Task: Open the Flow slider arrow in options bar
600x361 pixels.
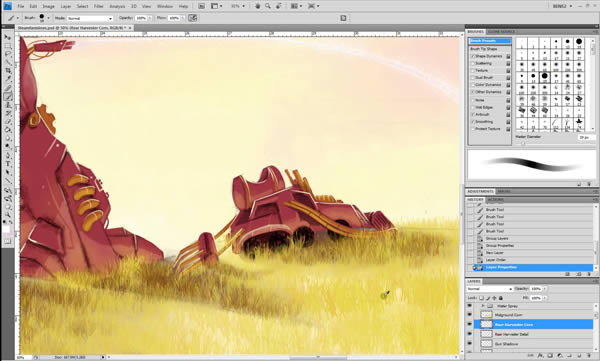Action: click(183, 18)
